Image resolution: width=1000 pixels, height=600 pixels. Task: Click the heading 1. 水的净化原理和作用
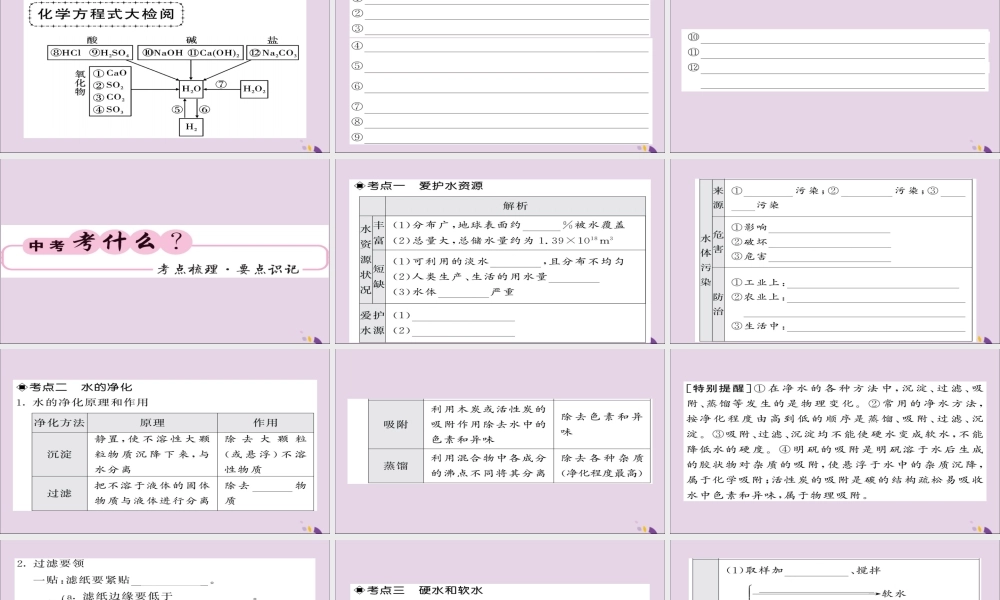pos(82,402)
